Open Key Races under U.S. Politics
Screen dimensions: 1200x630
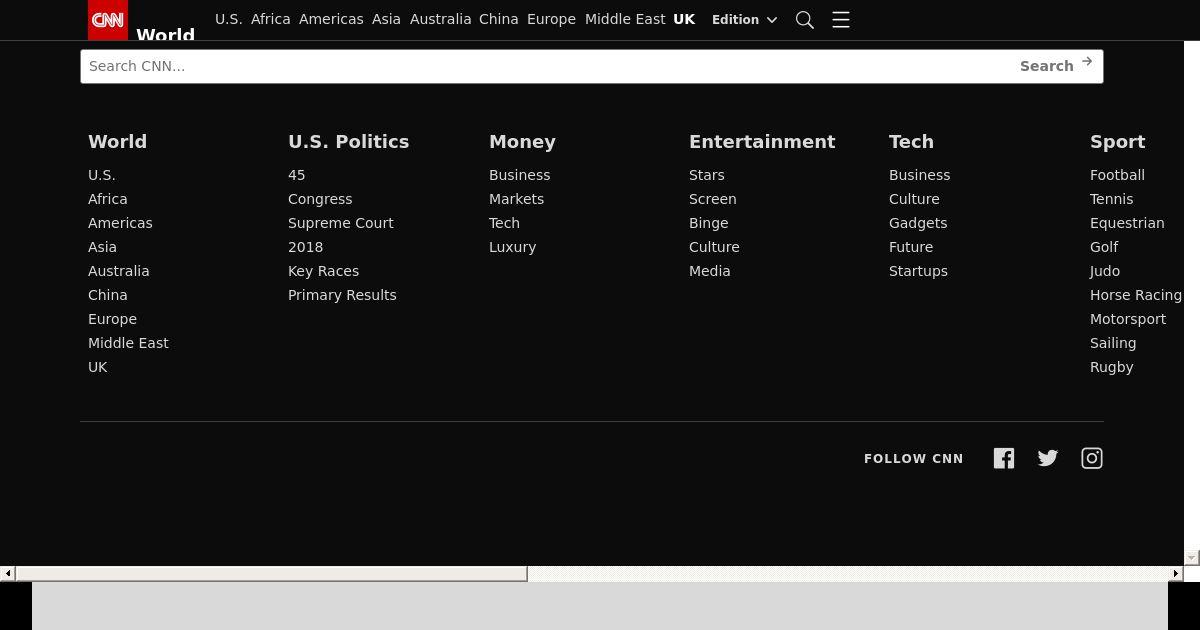point(323,271)
